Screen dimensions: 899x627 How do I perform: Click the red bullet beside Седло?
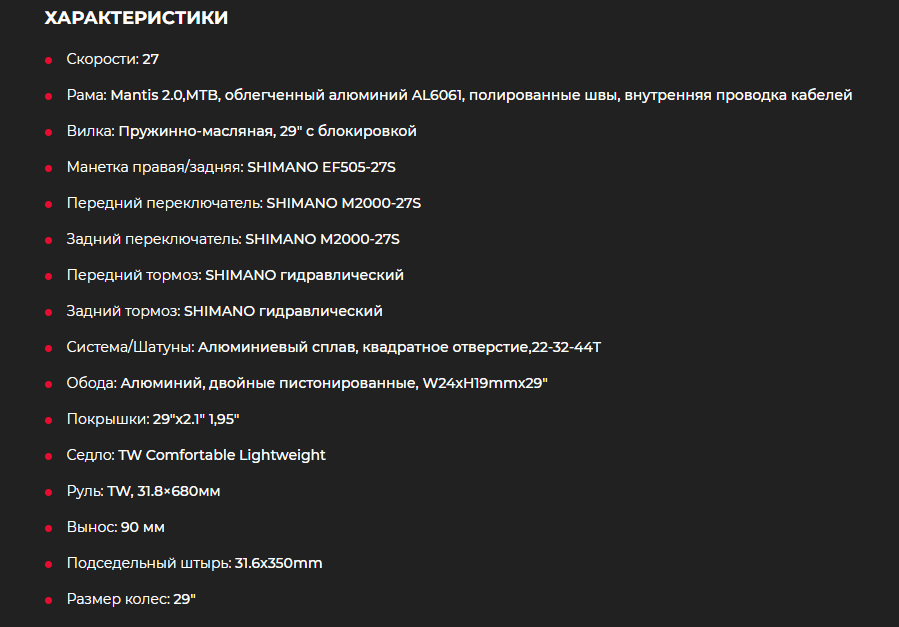[49, 456]
